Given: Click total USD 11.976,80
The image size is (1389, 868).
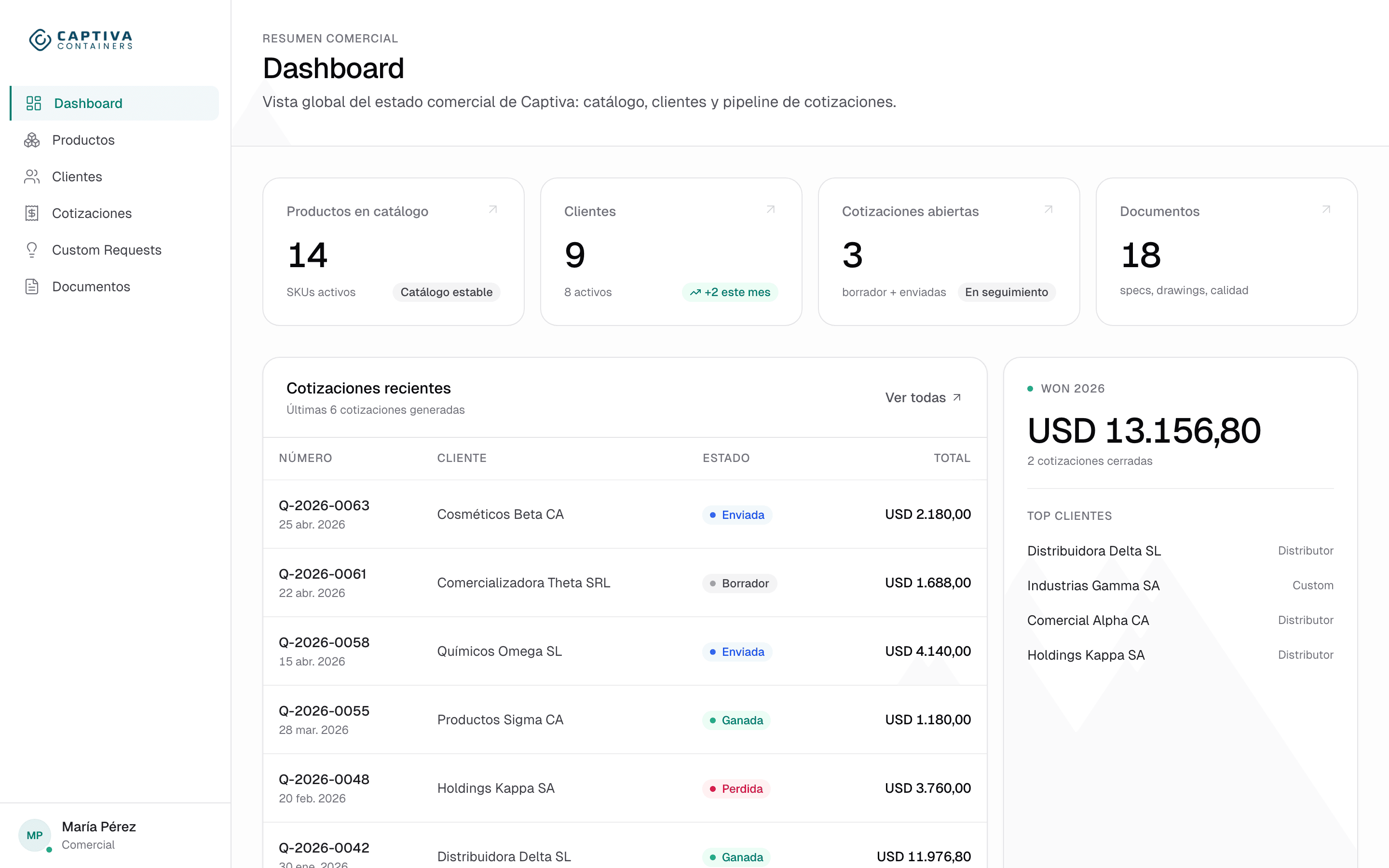Looking at the screenshot, I should pos(924,856).
